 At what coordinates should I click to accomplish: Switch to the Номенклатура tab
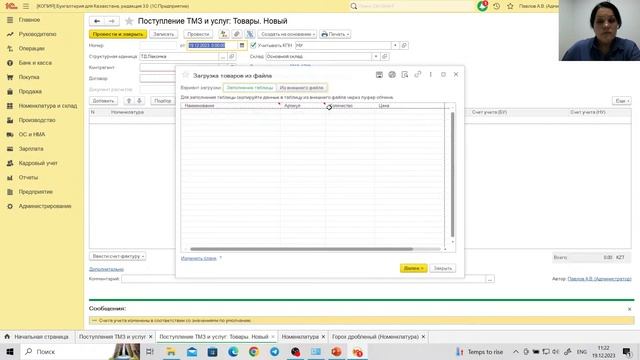point(300,337)
